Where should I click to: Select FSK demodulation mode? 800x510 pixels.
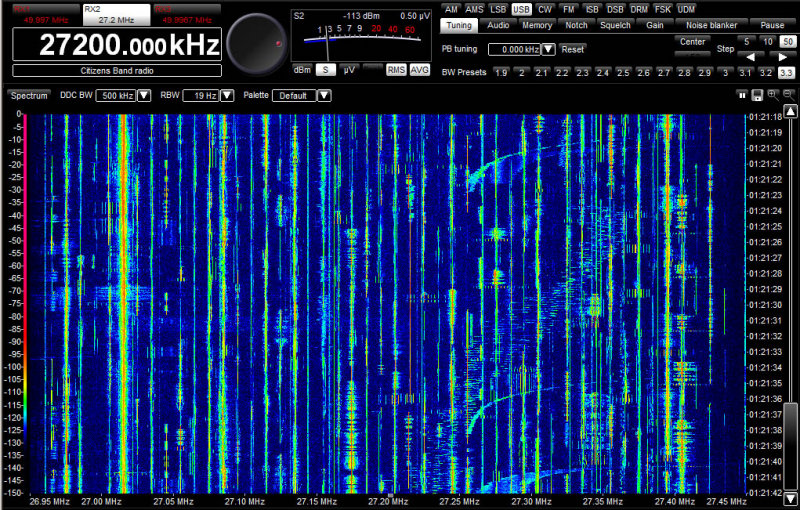tap(663, 9)
